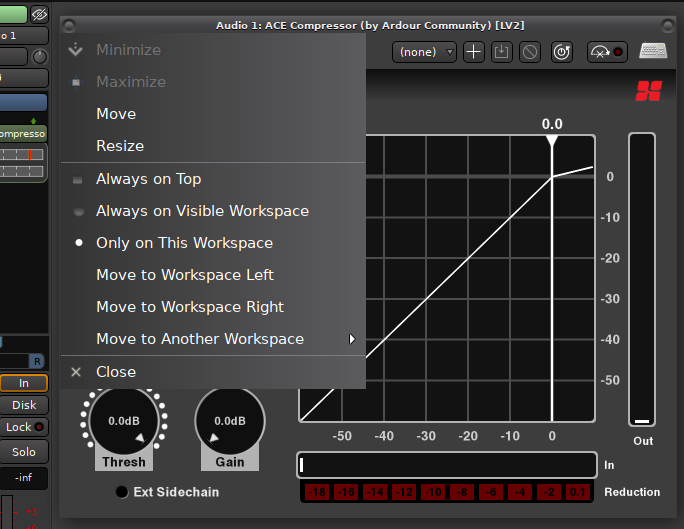684x529 pixels.
Task: Choose Always on Visible Workspace
Action: point(202,211)
